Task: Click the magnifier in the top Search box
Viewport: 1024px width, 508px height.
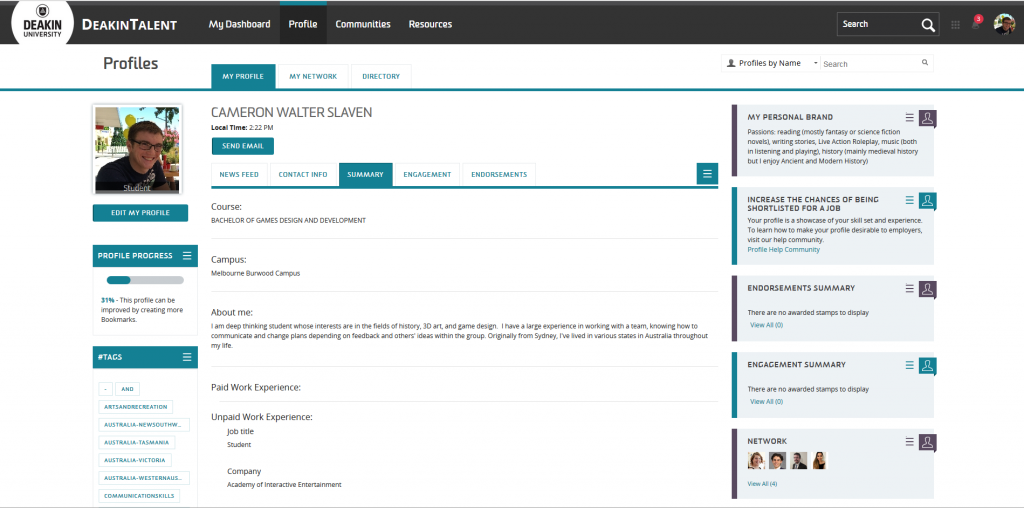Action: 928,24
